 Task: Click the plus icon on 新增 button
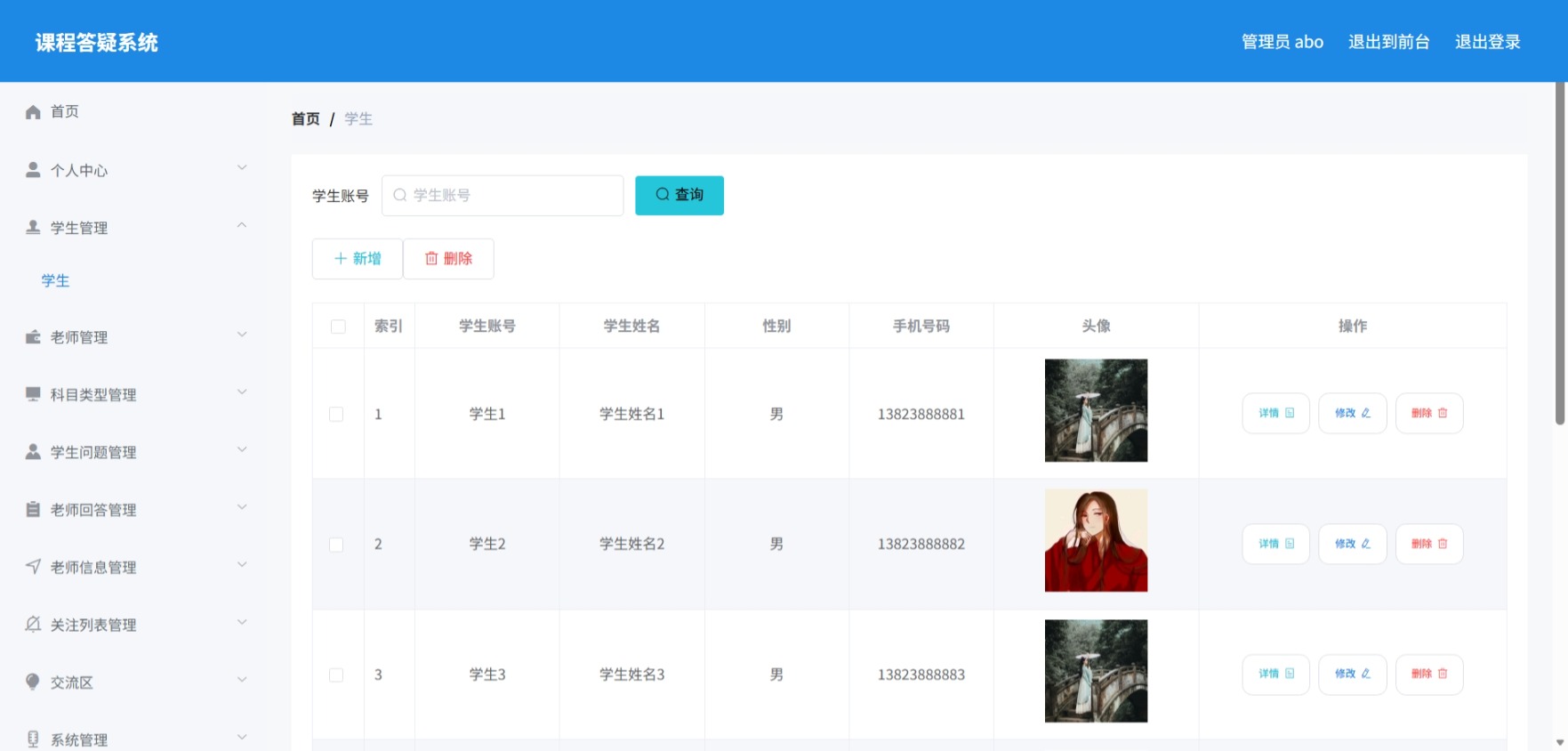click(x=340, y=258)
